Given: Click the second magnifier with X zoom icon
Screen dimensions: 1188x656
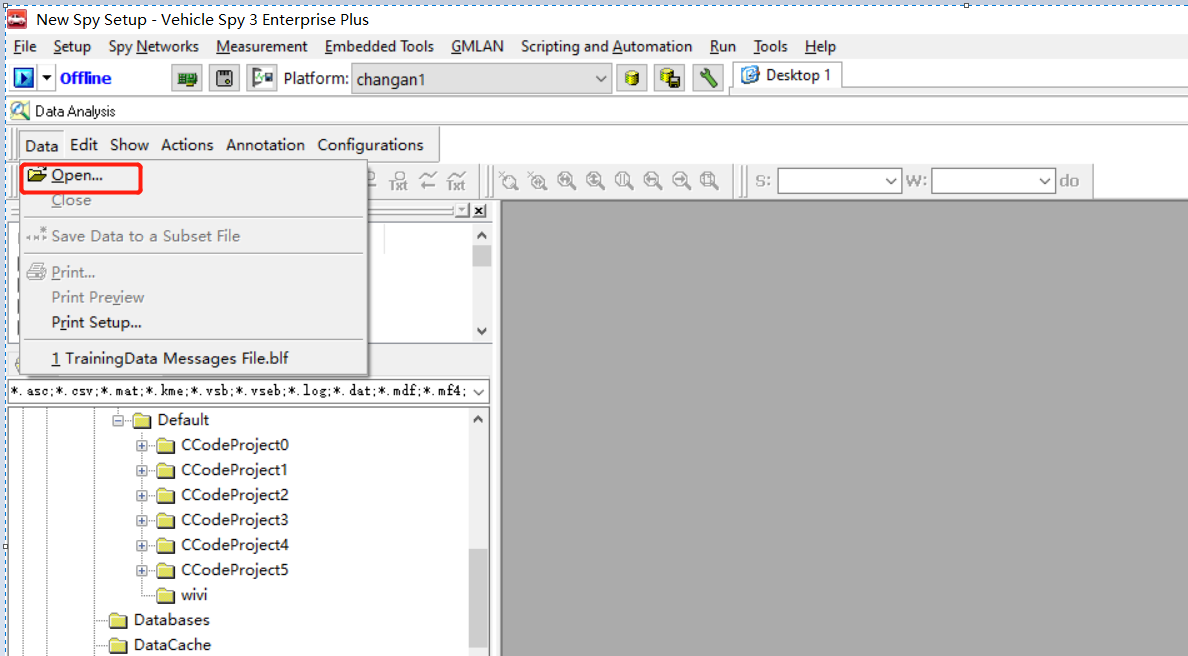Looking at the screenshot, I should (537, 180).
